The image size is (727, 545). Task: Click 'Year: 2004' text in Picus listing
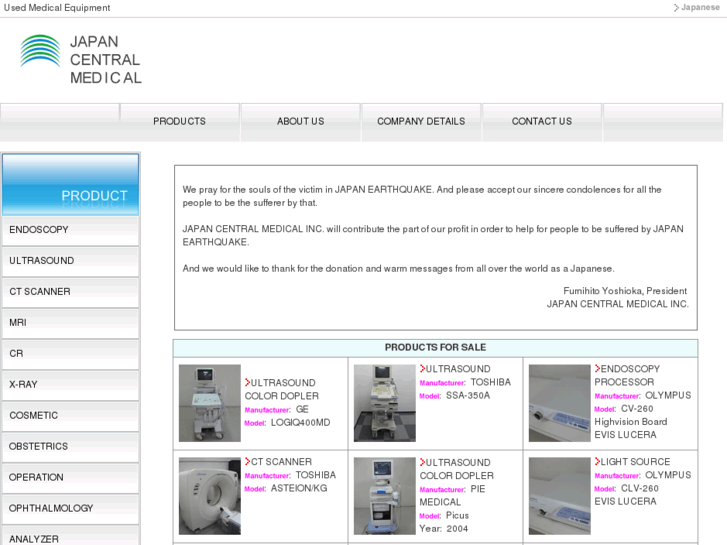(444, 529)
